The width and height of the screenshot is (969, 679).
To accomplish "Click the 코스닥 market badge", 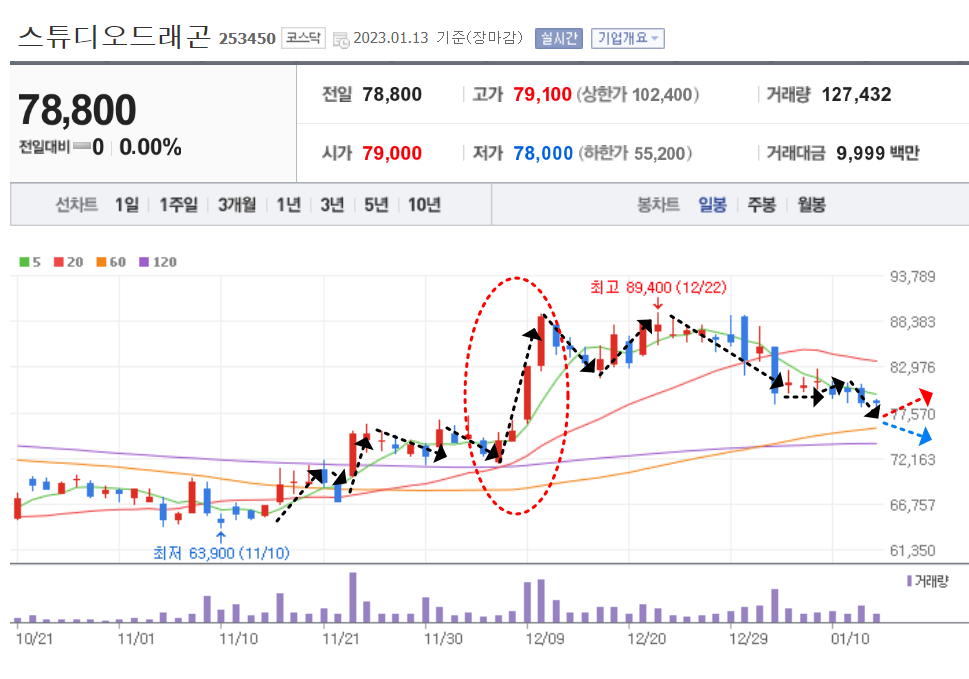I will (303, 38).
